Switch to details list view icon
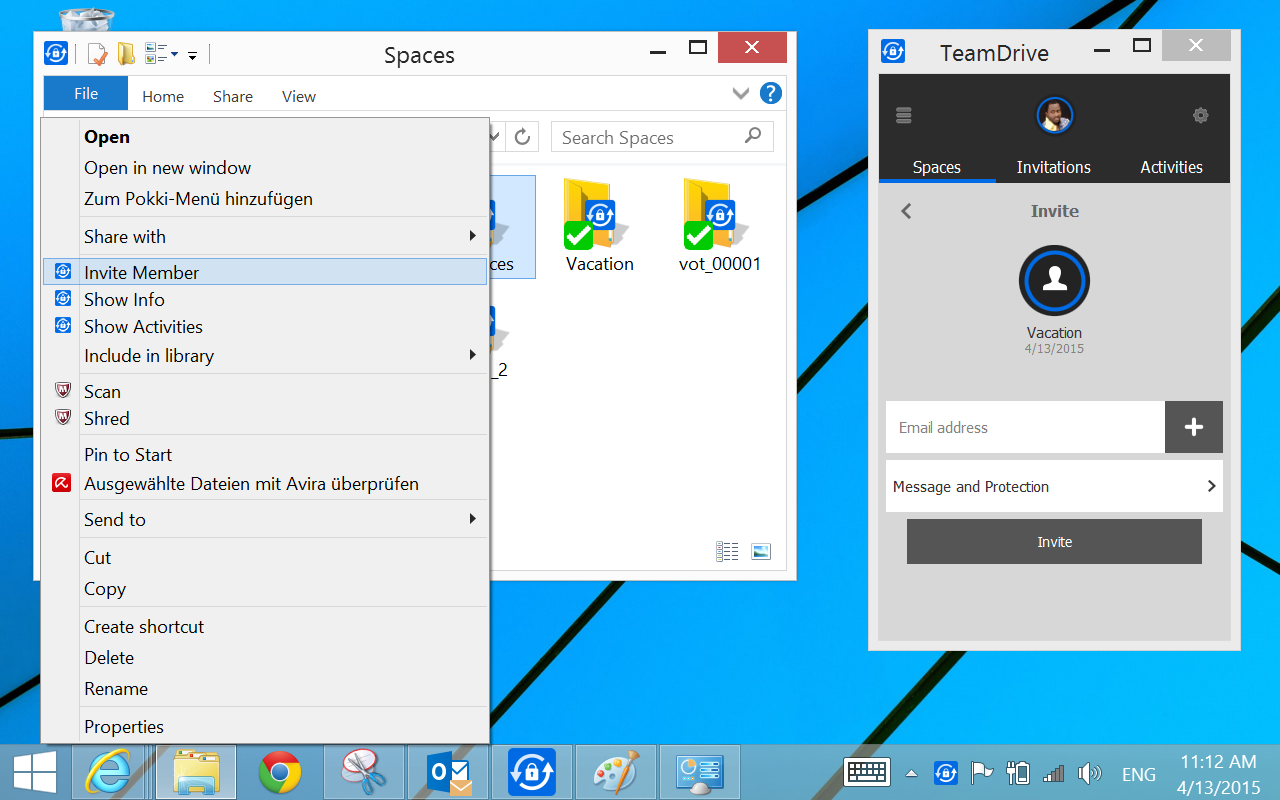 click(x=727, y=551)
